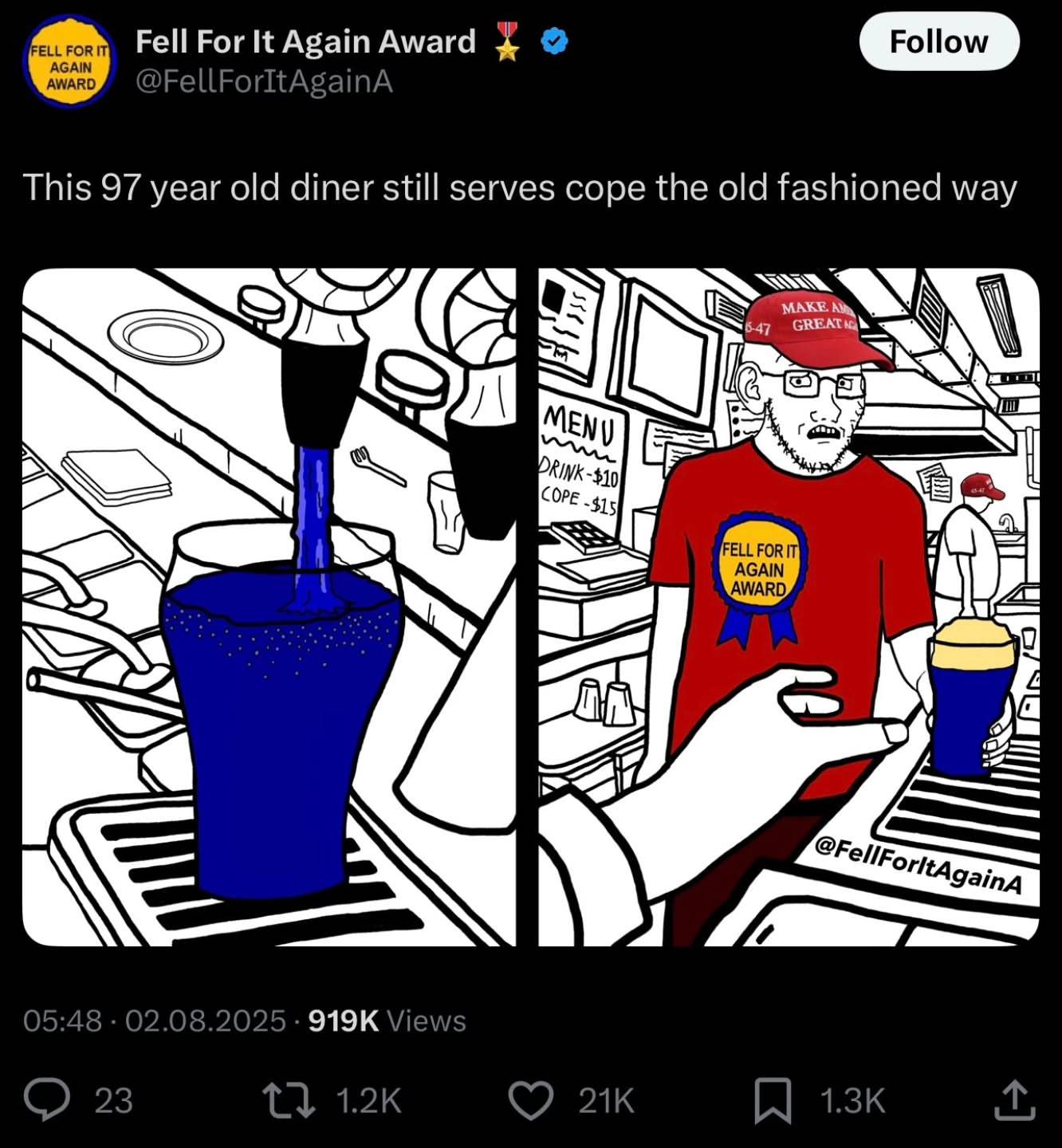Select the 21K likes count
The height and width of the screenshot is (1148, 1062).
tap(606, 1101)
